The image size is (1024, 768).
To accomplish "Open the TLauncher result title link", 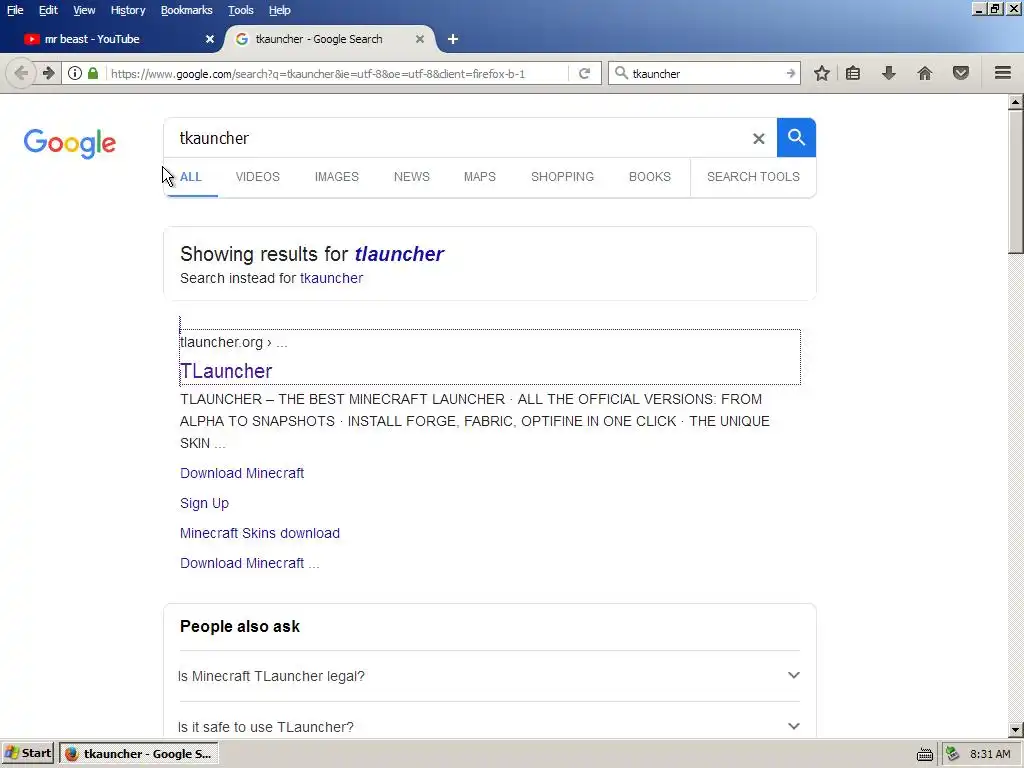I will 226,371.
